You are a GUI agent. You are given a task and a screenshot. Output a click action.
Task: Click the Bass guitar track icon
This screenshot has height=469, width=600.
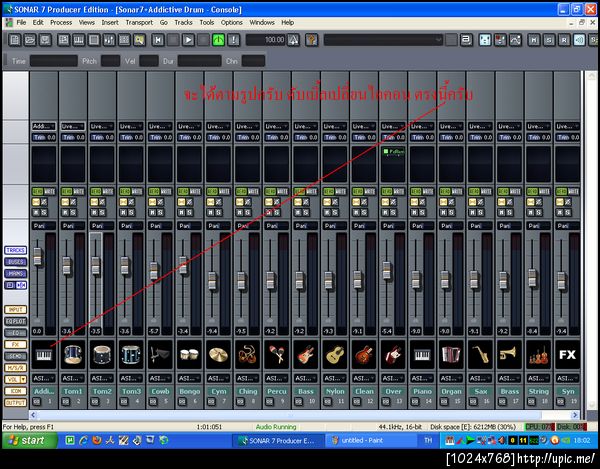[306, 354]
